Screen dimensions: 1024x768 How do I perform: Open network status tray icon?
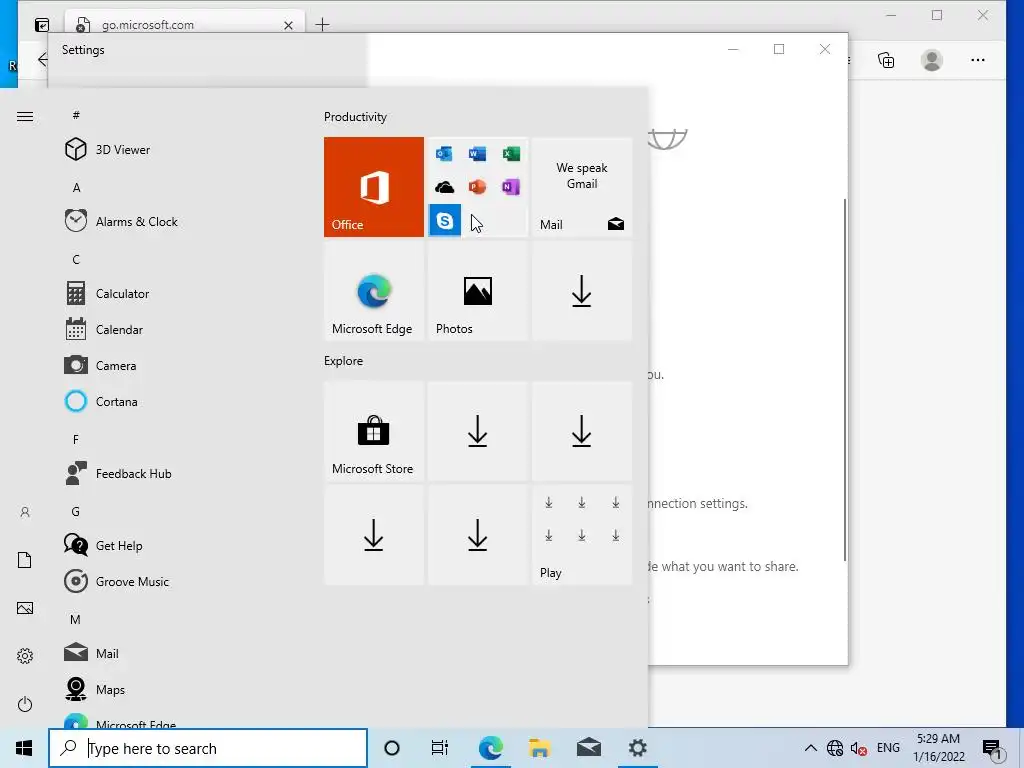coord(835,748)
